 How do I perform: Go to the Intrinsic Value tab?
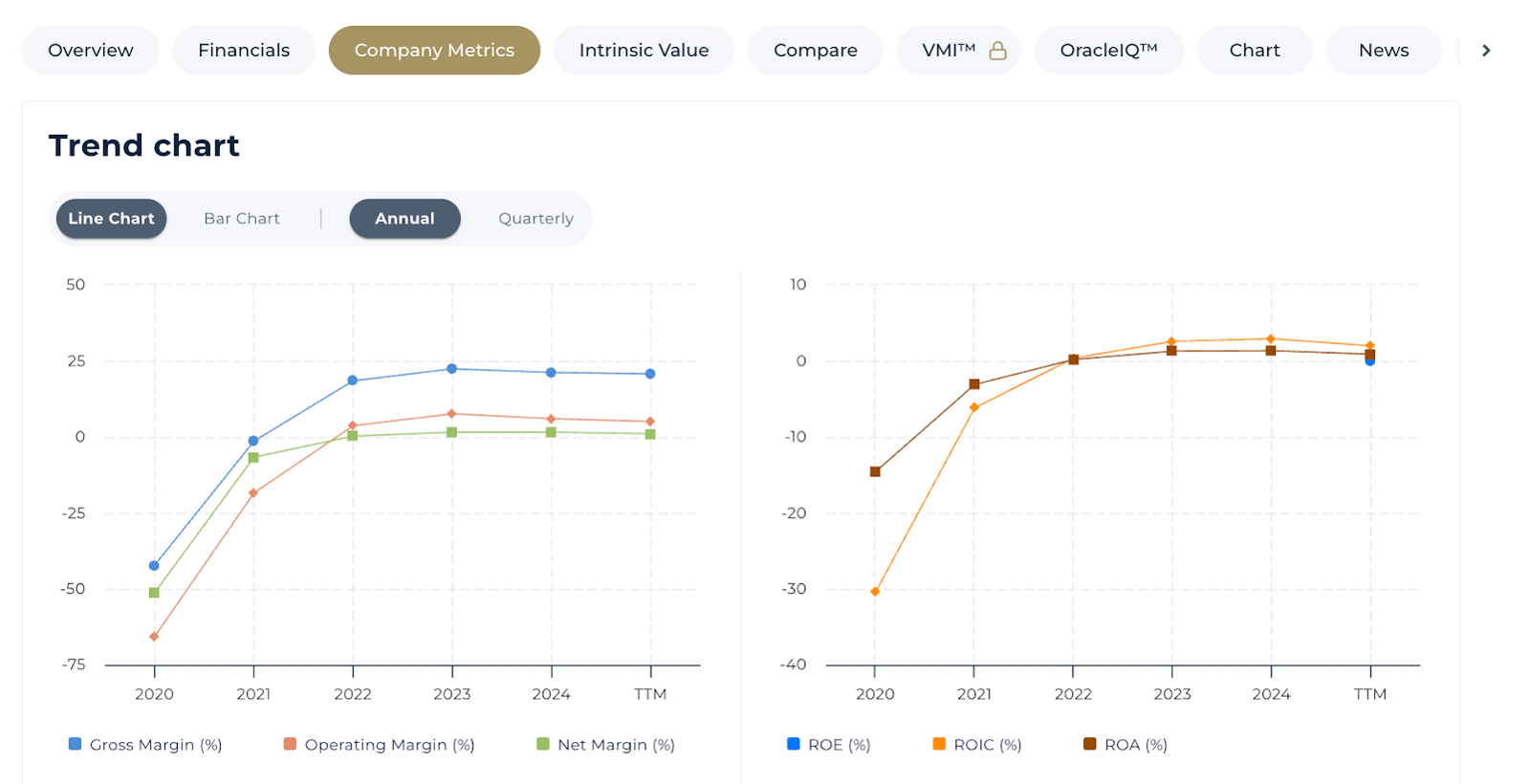tap(644, 51)
